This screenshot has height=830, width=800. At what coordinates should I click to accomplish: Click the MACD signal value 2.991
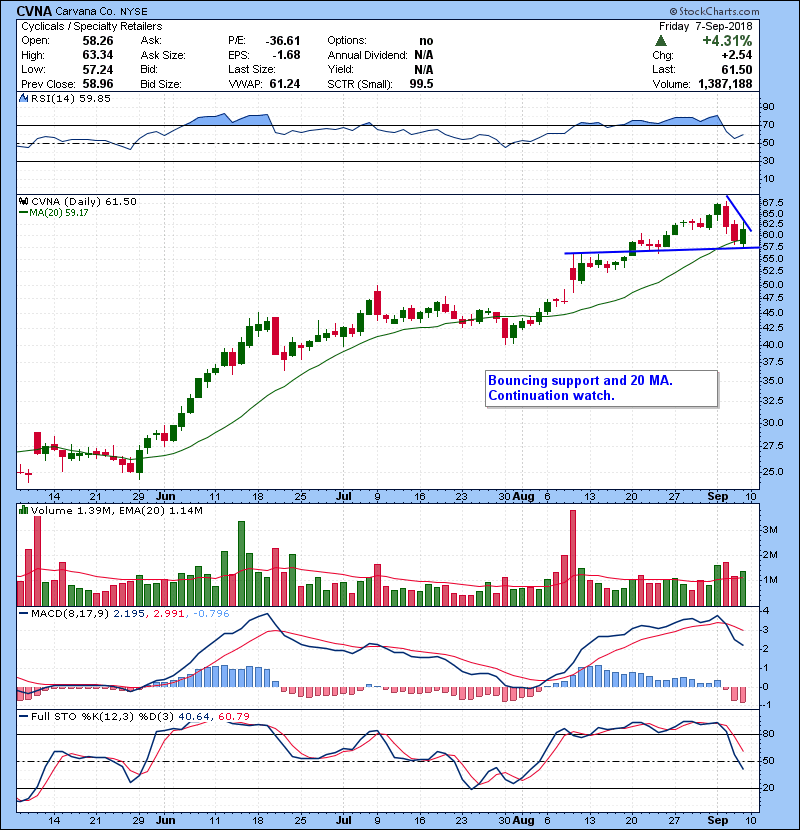169,614
